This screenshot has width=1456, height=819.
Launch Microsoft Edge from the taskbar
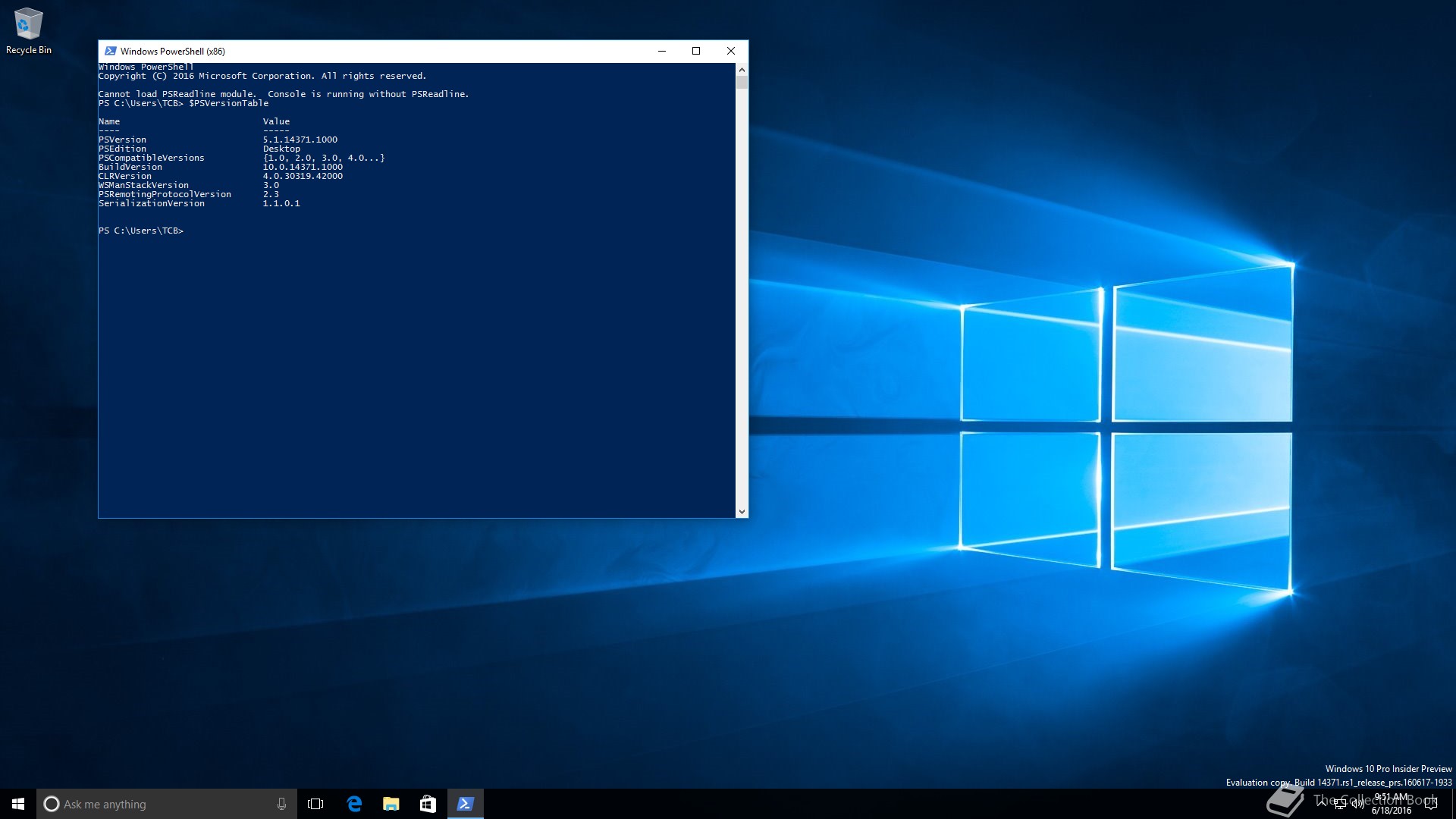pos(354,804)
